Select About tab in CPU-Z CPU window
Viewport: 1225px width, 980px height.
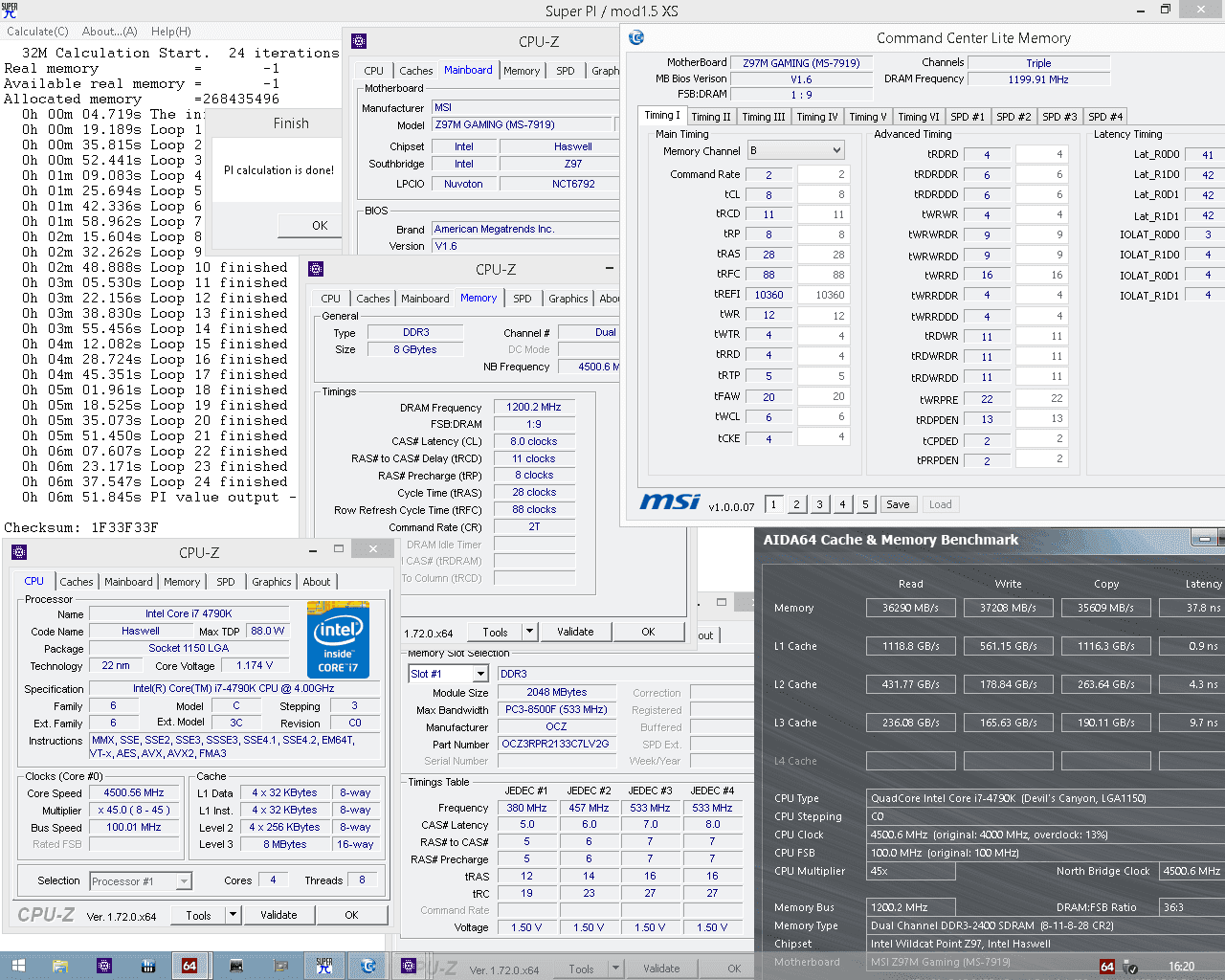pos(317,582)
